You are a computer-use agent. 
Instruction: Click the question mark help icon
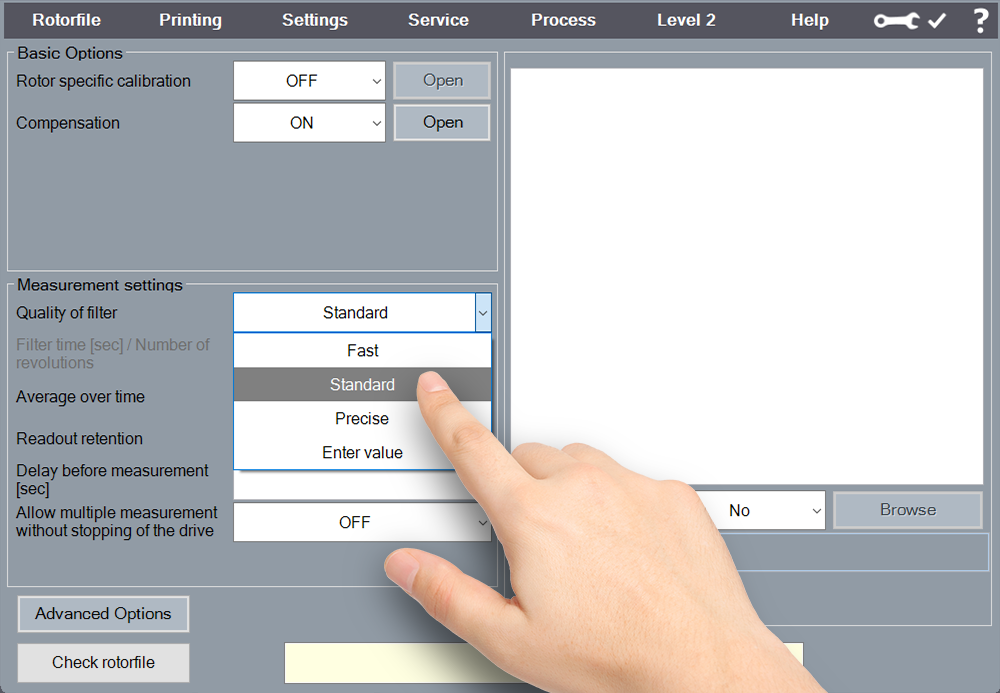point(980,21)
